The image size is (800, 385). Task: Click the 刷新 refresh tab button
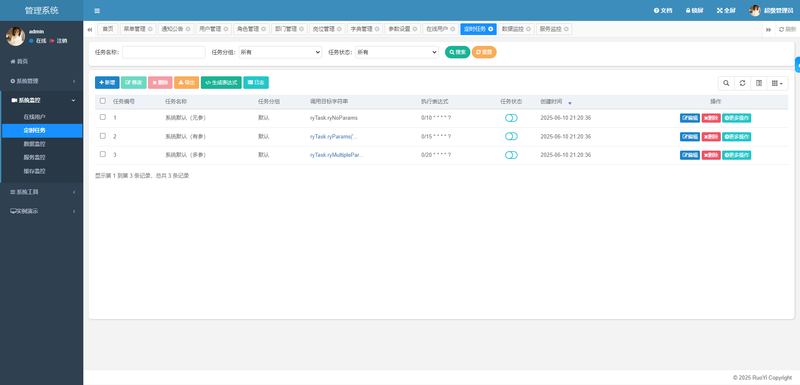(787, 30)
